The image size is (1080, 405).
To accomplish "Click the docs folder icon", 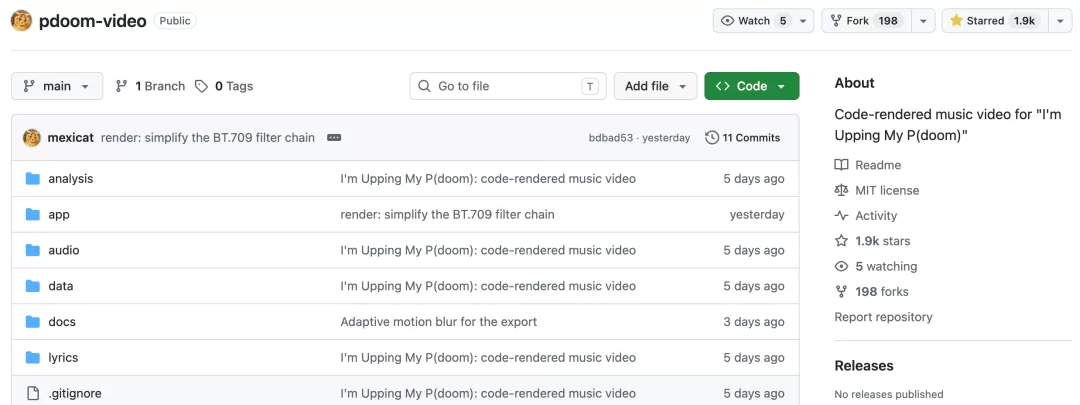I will [32, 322].
